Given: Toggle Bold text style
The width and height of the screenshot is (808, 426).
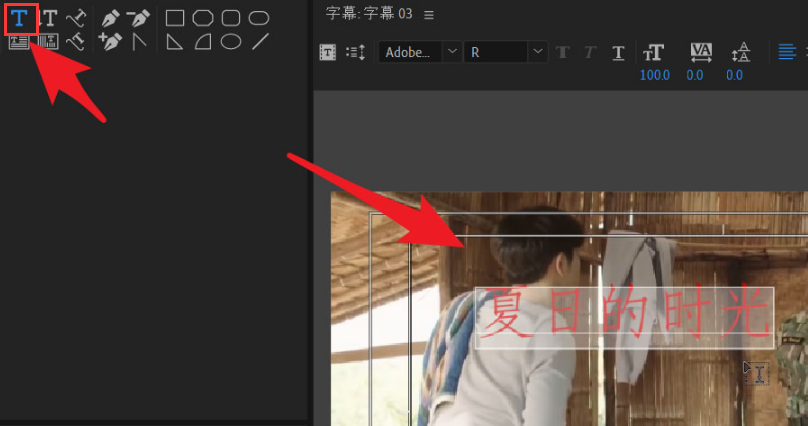Looking at the screenshot, I should pos(563,53).
